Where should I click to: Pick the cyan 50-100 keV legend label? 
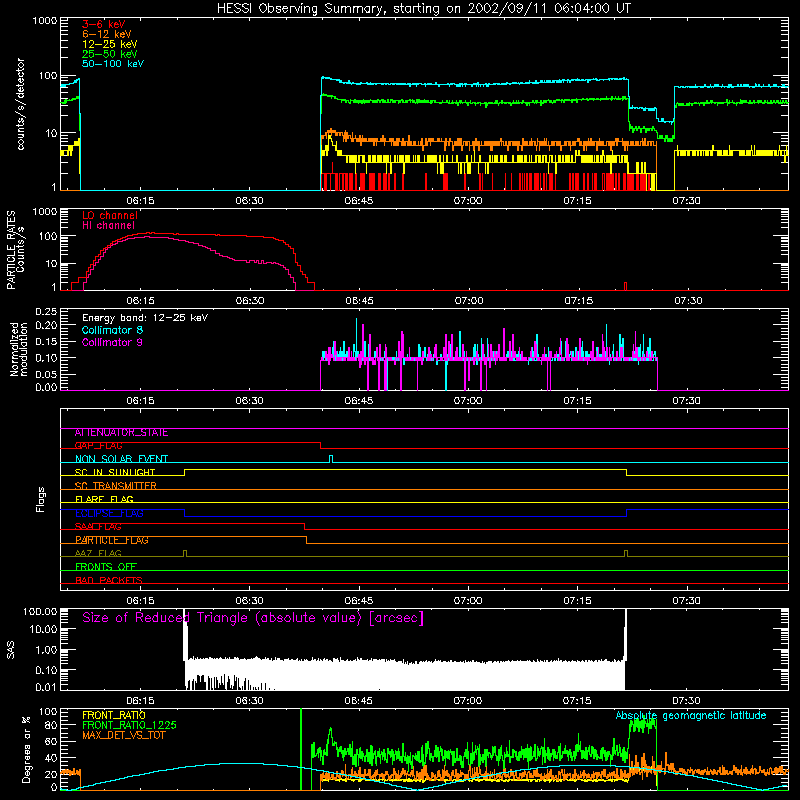click(113, 64)
